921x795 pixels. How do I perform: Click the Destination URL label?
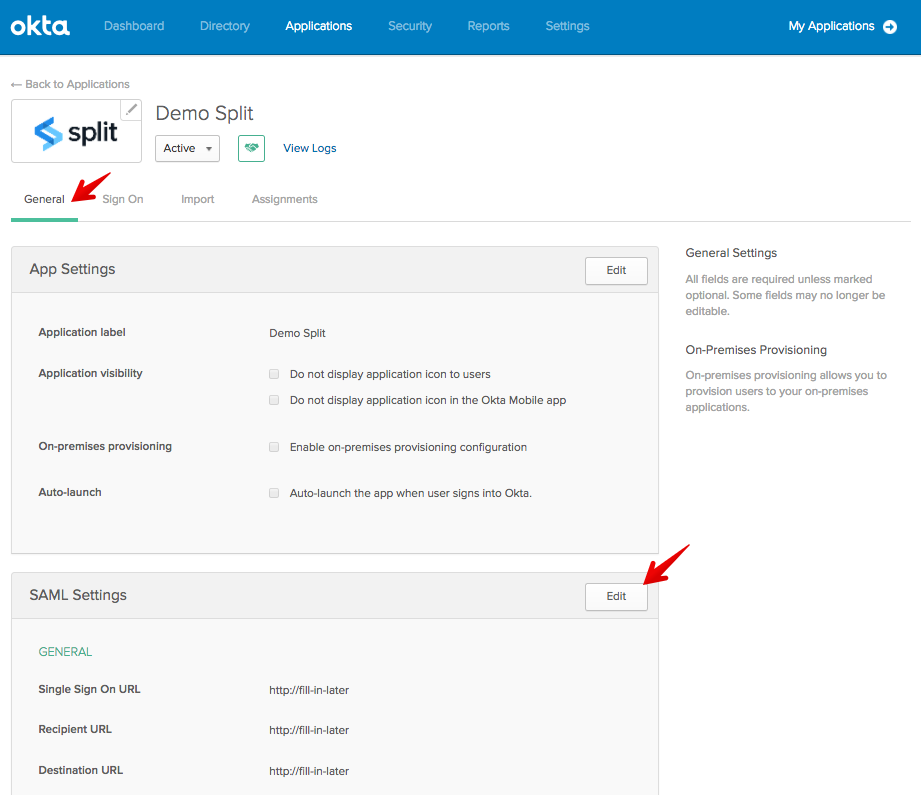point(80,770)
